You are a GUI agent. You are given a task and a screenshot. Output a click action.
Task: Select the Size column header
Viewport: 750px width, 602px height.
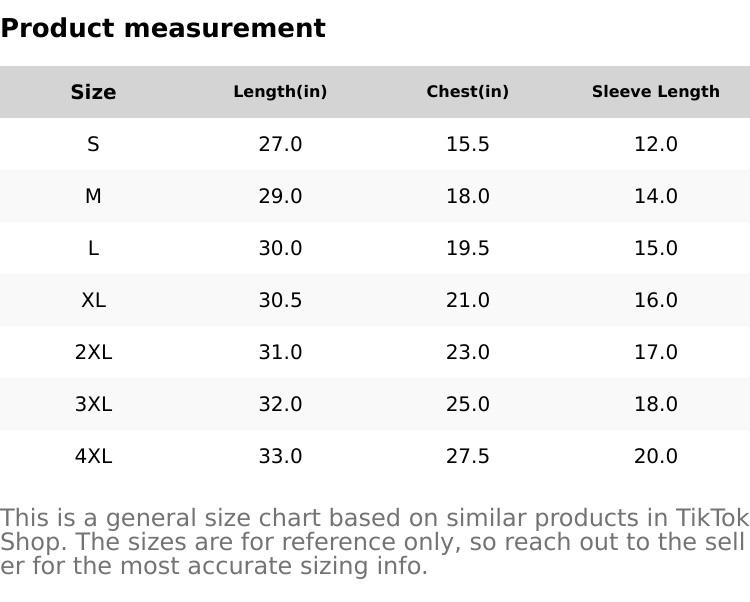(93, 92)
